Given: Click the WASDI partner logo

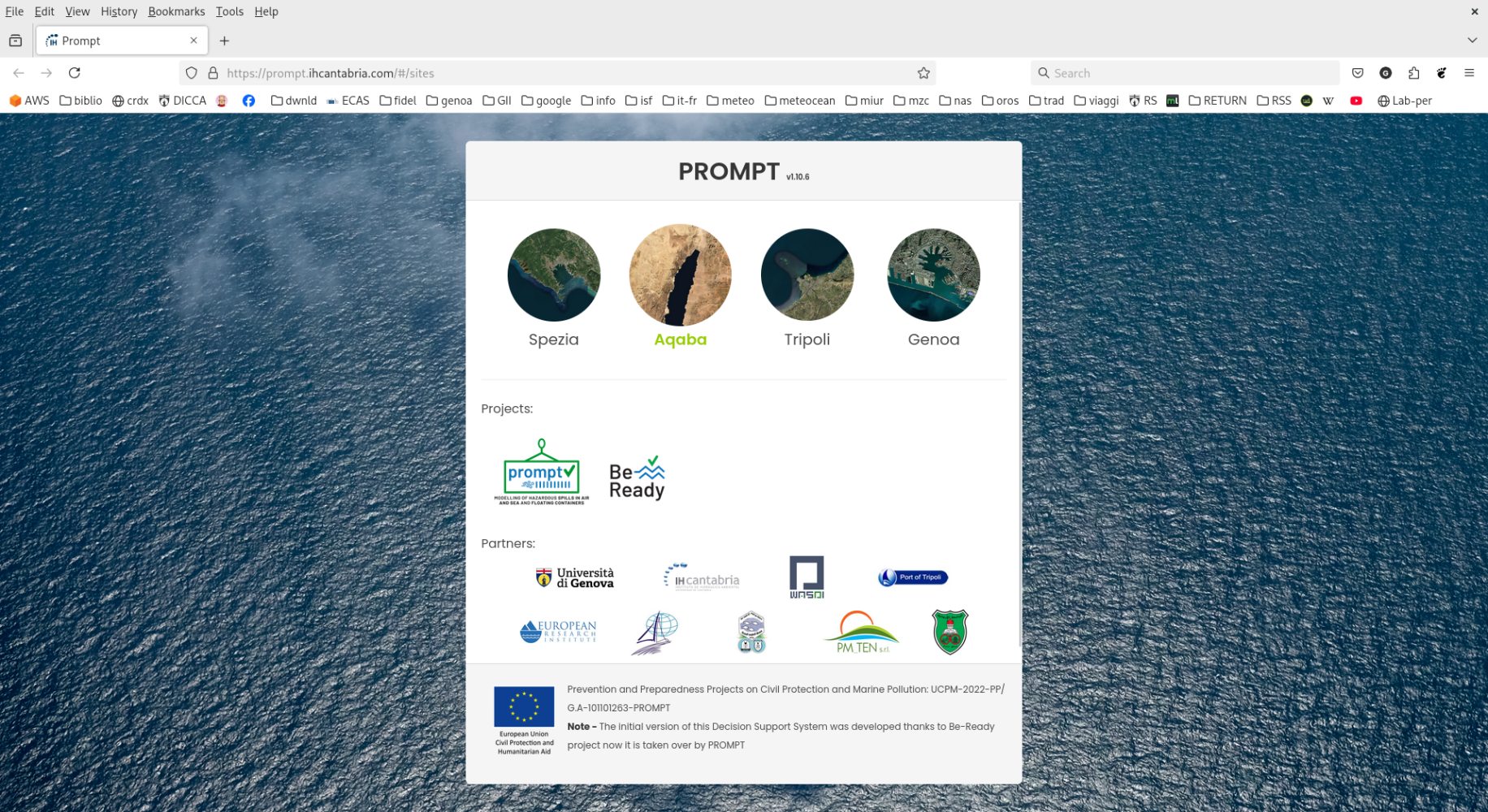Looking at the screenshot, I should pyautogui.click(x=807, y=577).
